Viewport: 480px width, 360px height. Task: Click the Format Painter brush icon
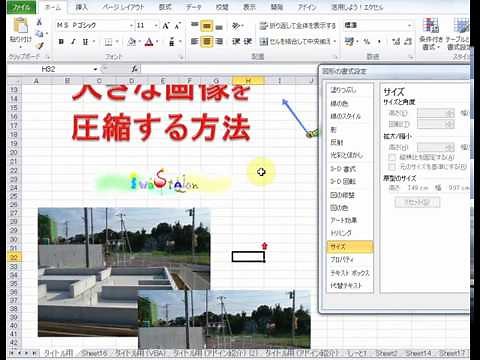click(x=40, y=45)
